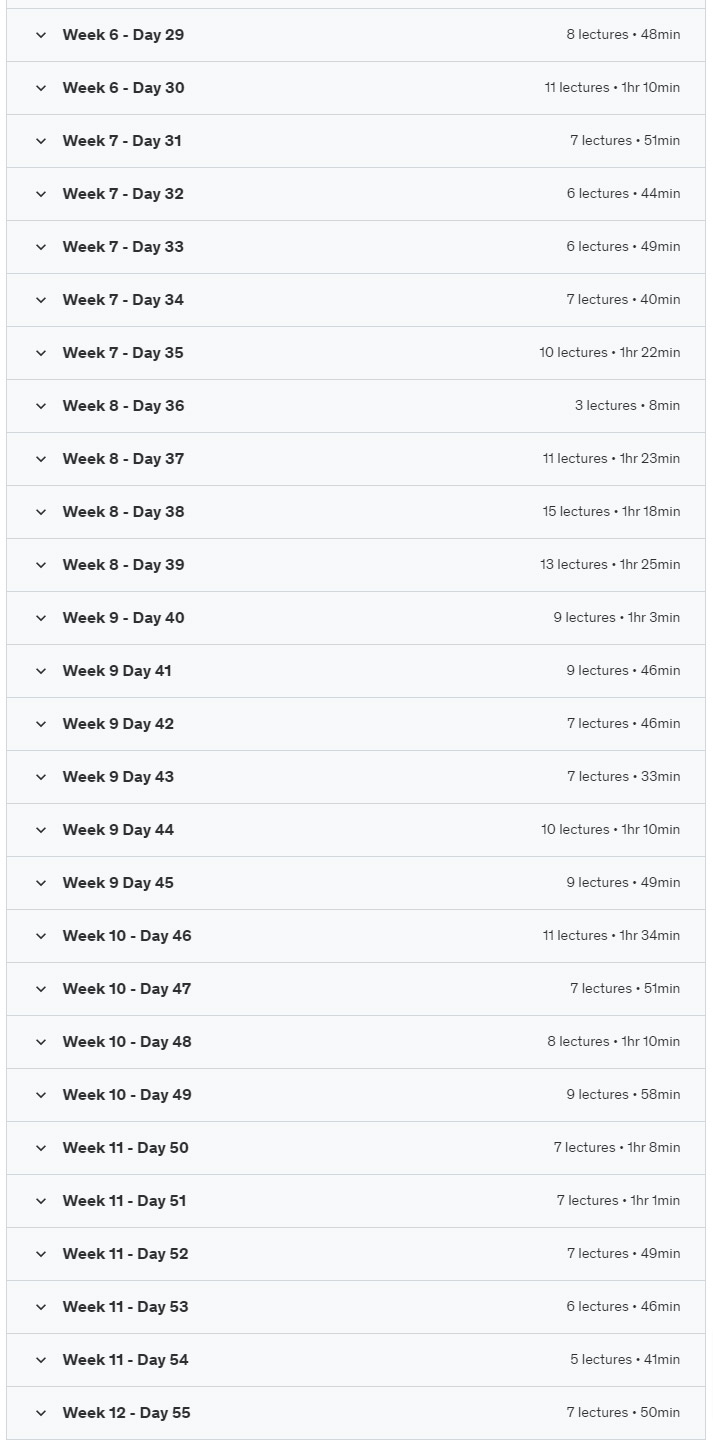This screenshot has height=1446, width=713.
Task: Click the arrow next to Week 10 - Day 48
Action: pyautogui.click(x=41, y=1042)
